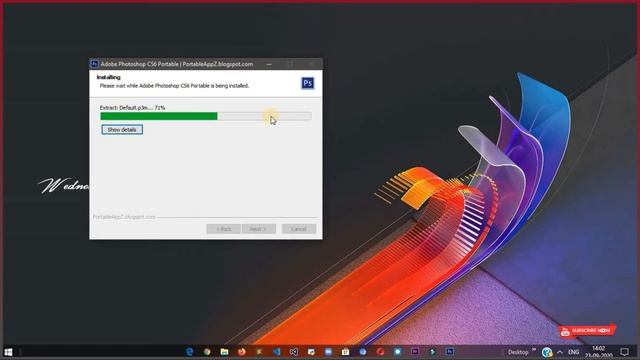Open Visual Studio purple icon in taskbar
The height and width of the screenshot is (360, 640).
coord(293,352)
